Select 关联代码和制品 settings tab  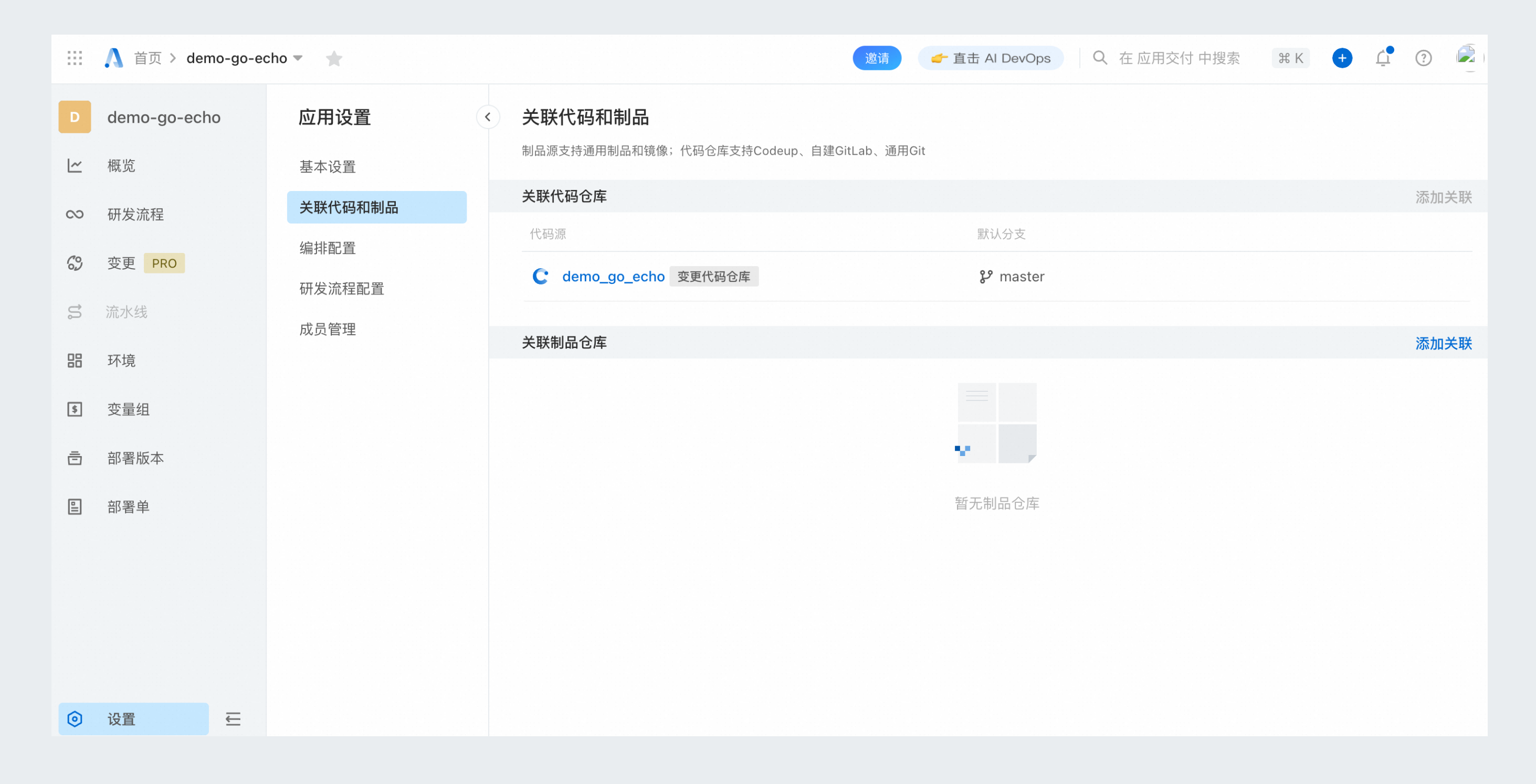377,207
